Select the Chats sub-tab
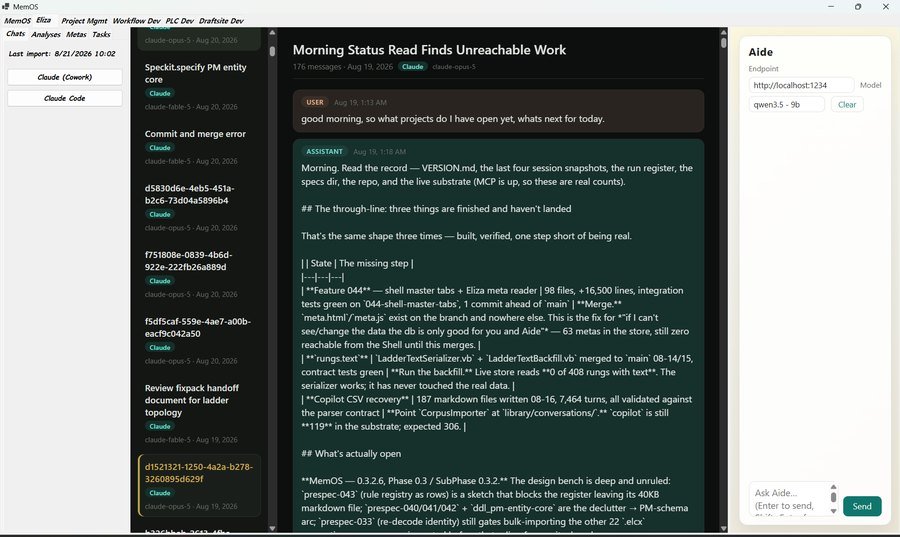 tap(15, 34)
